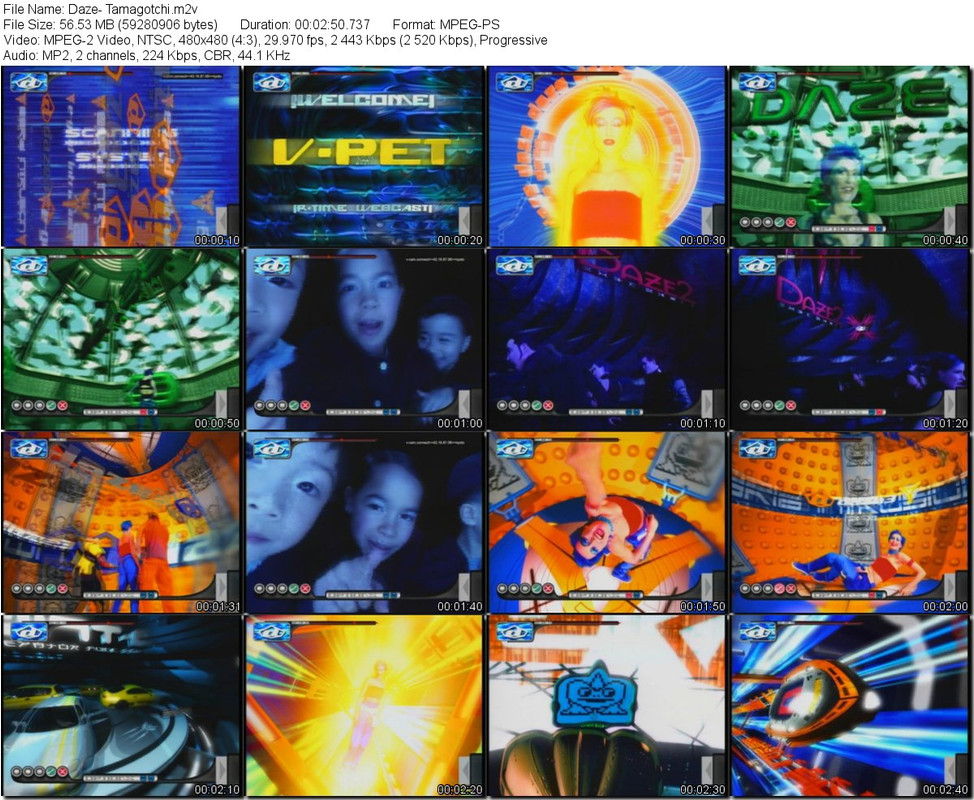This screenshot has height=800, width=974.
Task: Click the 'Duration: 00:02:50.737' text
Action: click(305, 25)
